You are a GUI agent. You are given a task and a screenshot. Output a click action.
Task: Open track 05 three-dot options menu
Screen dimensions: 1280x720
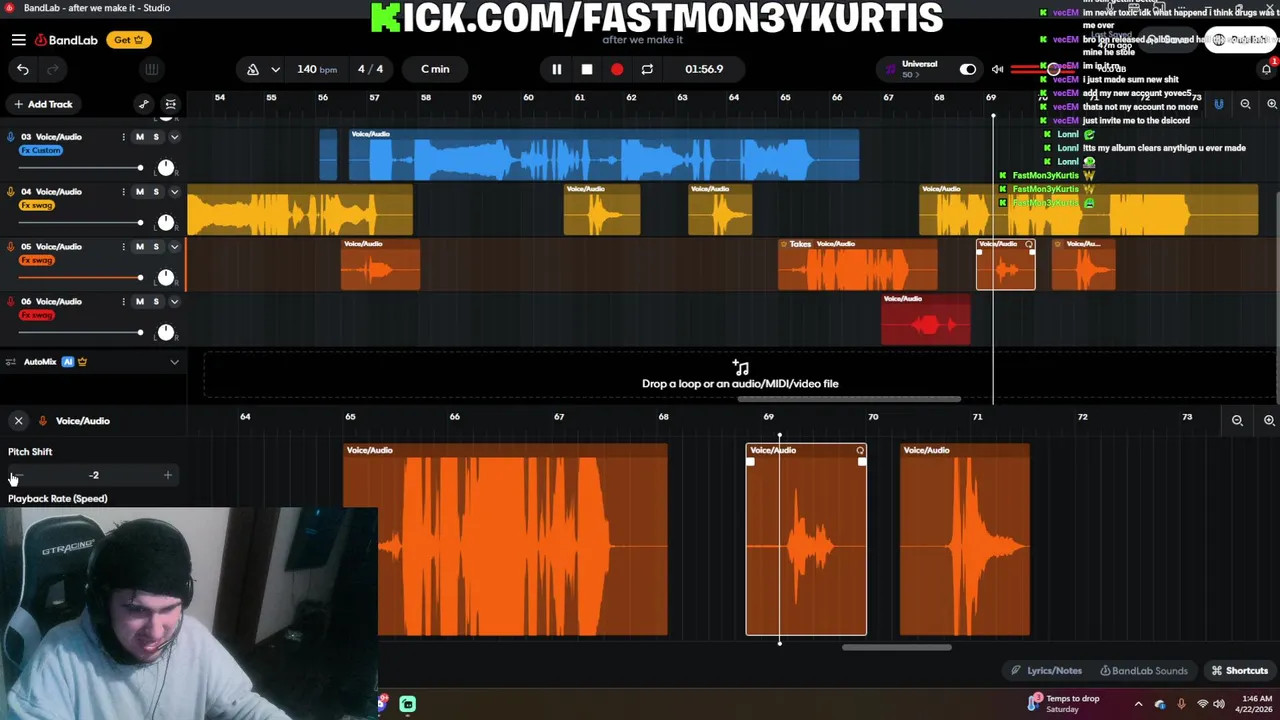tap(124, 247)
